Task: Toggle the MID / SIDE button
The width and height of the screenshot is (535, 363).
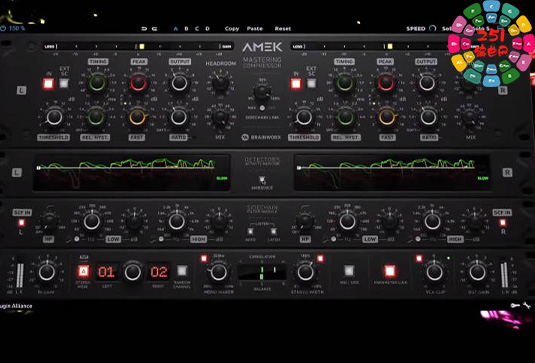Action: [348, 271]
